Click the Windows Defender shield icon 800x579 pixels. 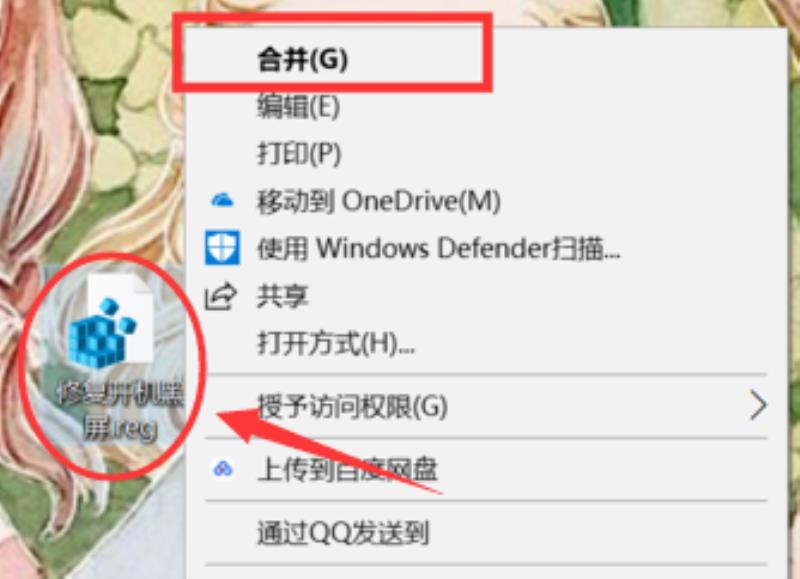(x=222, y=248)
